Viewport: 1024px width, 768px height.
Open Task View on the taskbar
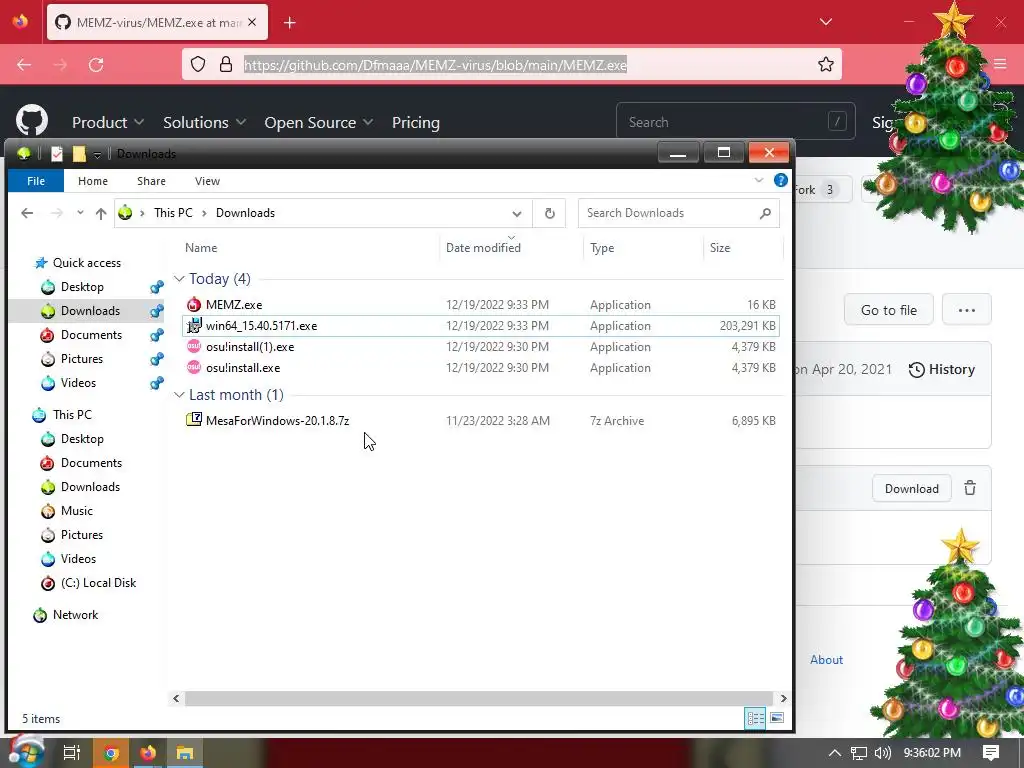coord(72,753)
